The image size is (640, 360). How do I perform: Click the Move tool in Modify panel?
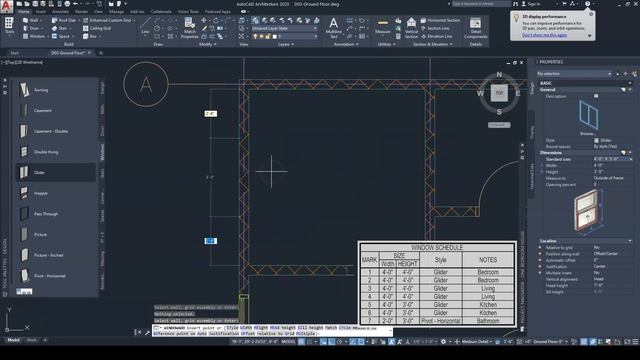[203, 20]
